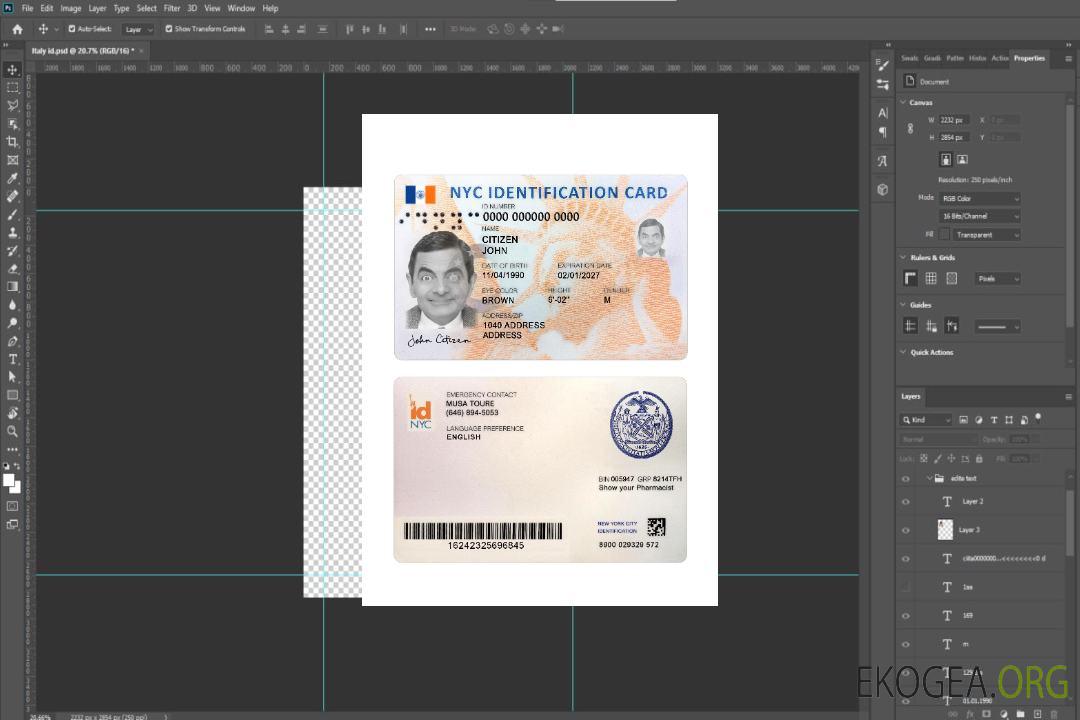Image resolution: width=1080 pixels, height=720 pixels.
Task: Open the Glyphs panel icon
Action: click(882, 161)
